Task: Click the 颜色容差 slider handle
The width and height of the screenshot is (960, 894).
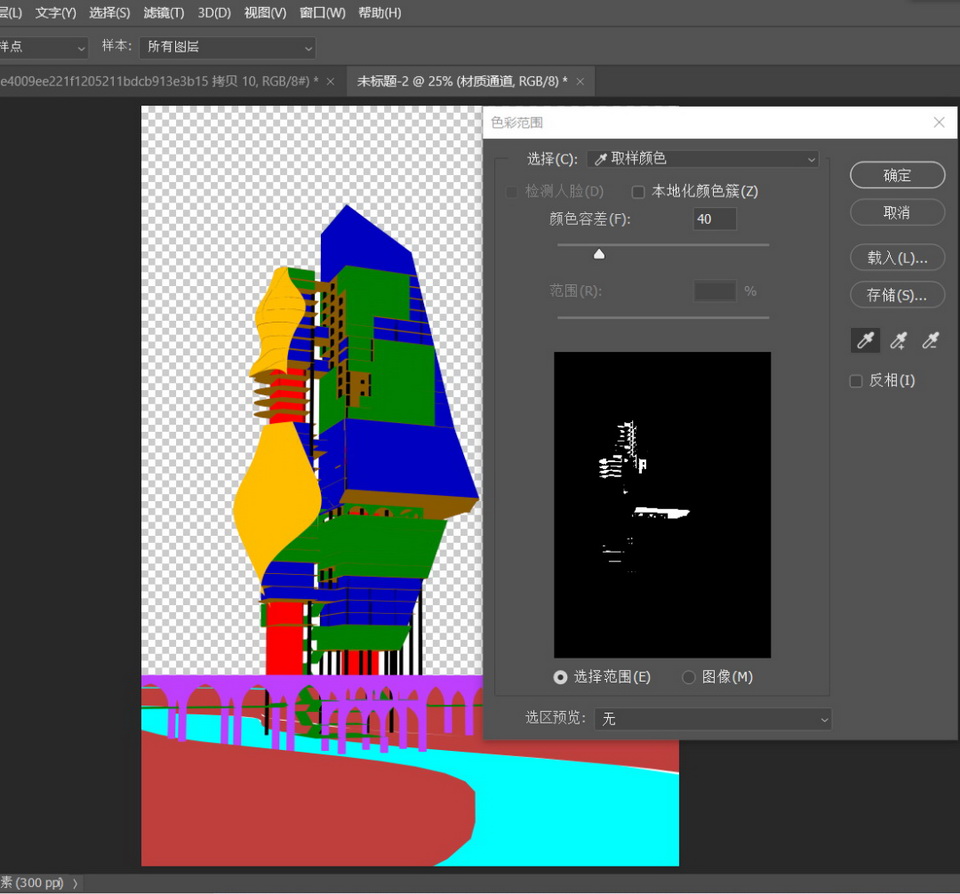Action: pyautogui.click(x=599, y=255)
